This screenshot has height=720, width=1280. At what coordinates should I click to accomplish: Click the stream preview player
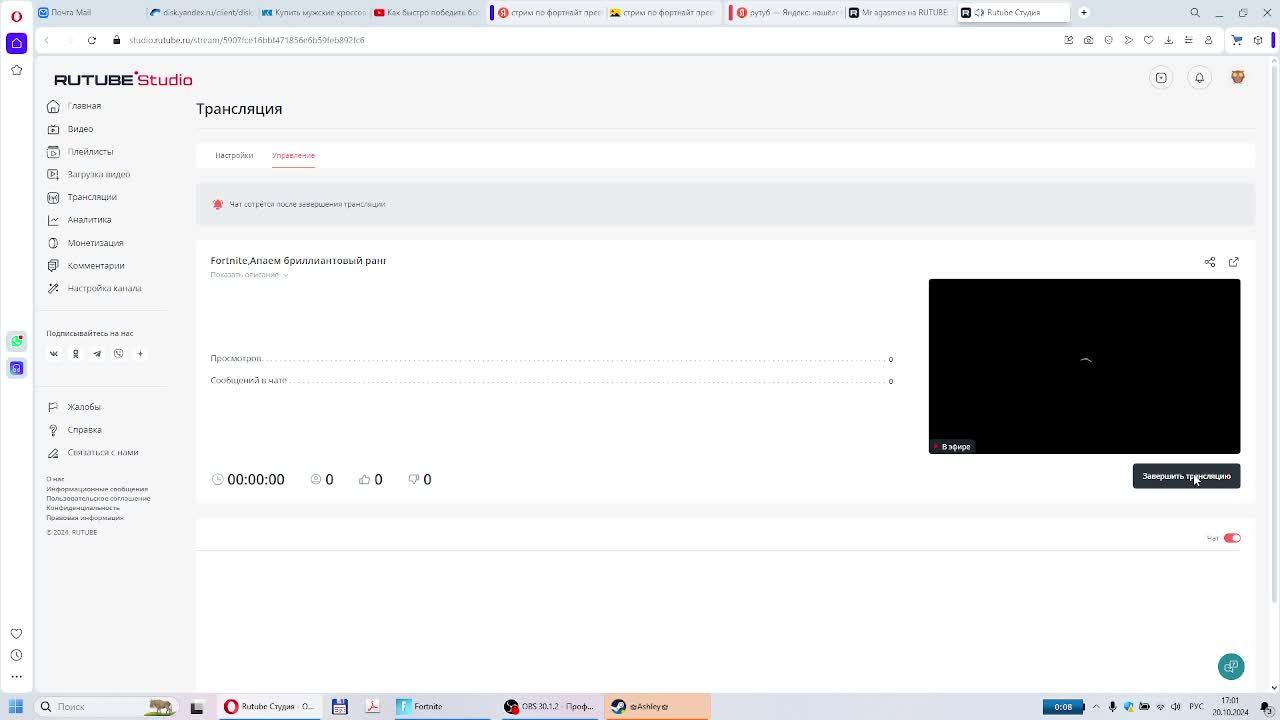point(1084,366)
